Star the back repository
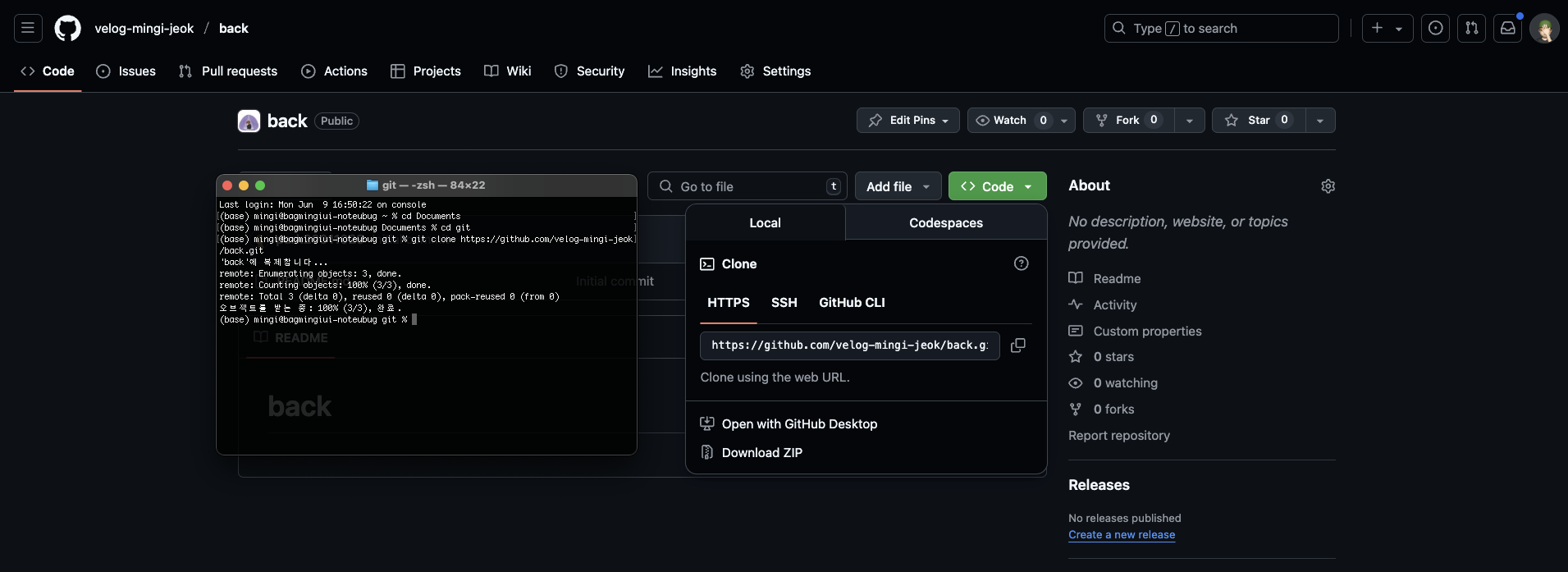 point(1259,121)
